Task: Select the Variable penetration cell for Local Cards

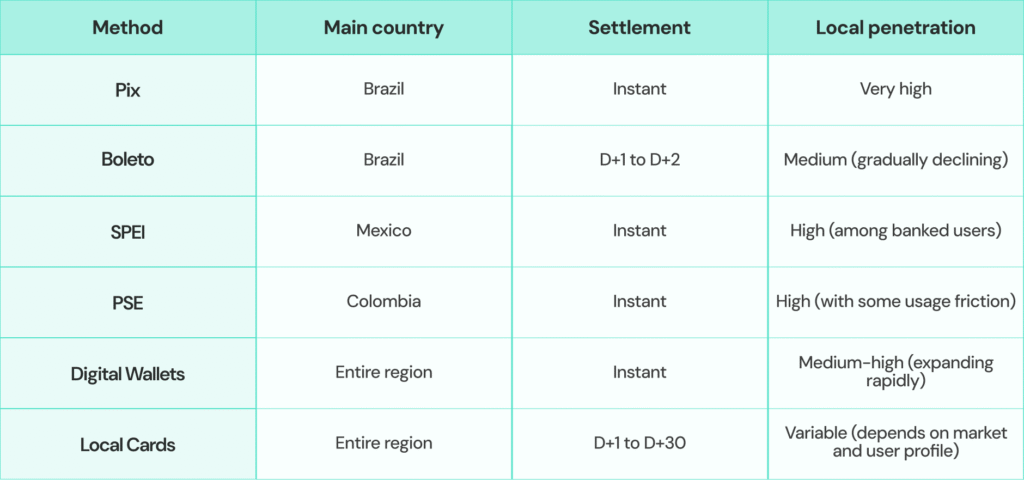Action: pos(895,444)
